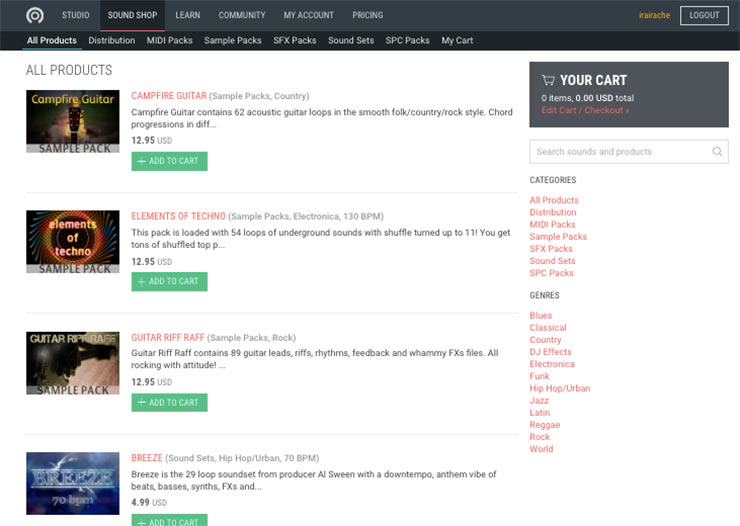740x526 pixels.
Task: Select the All Products tab
Action: (51, 41)
